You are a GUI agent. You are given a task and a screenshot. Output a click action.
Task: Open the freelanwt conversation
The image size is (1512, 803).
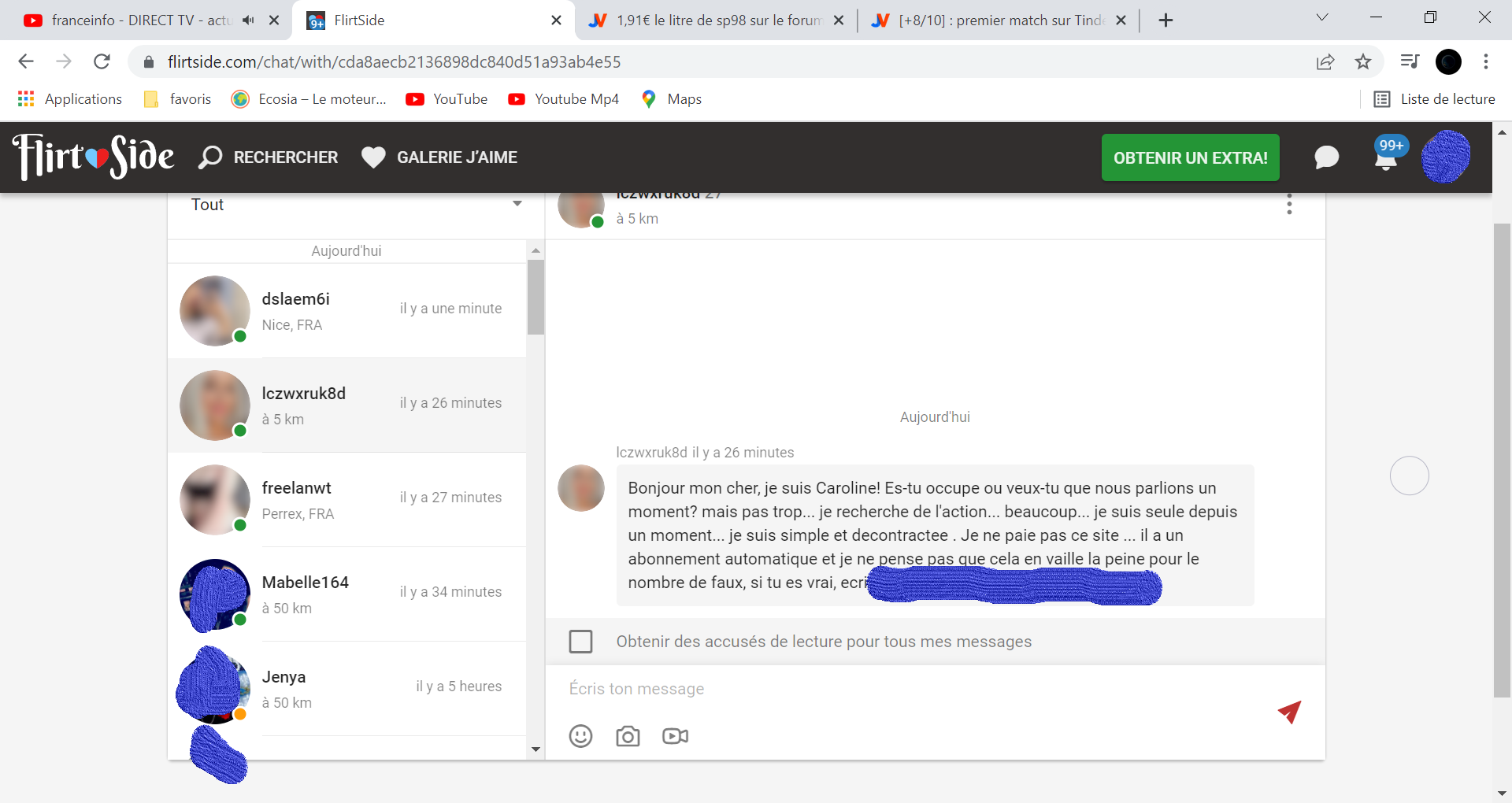346,500
